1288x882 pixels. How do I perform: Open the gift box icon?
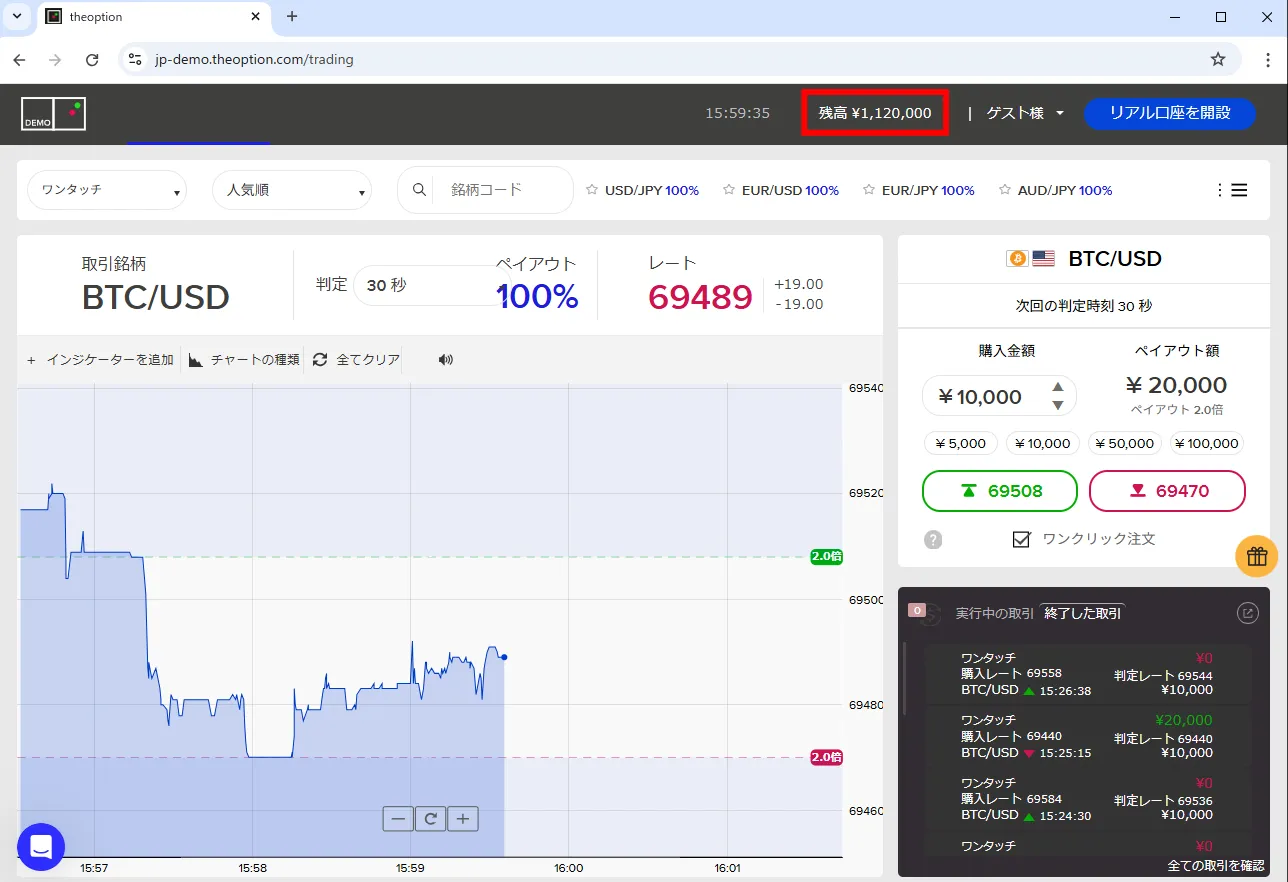tap(1257, 556)
